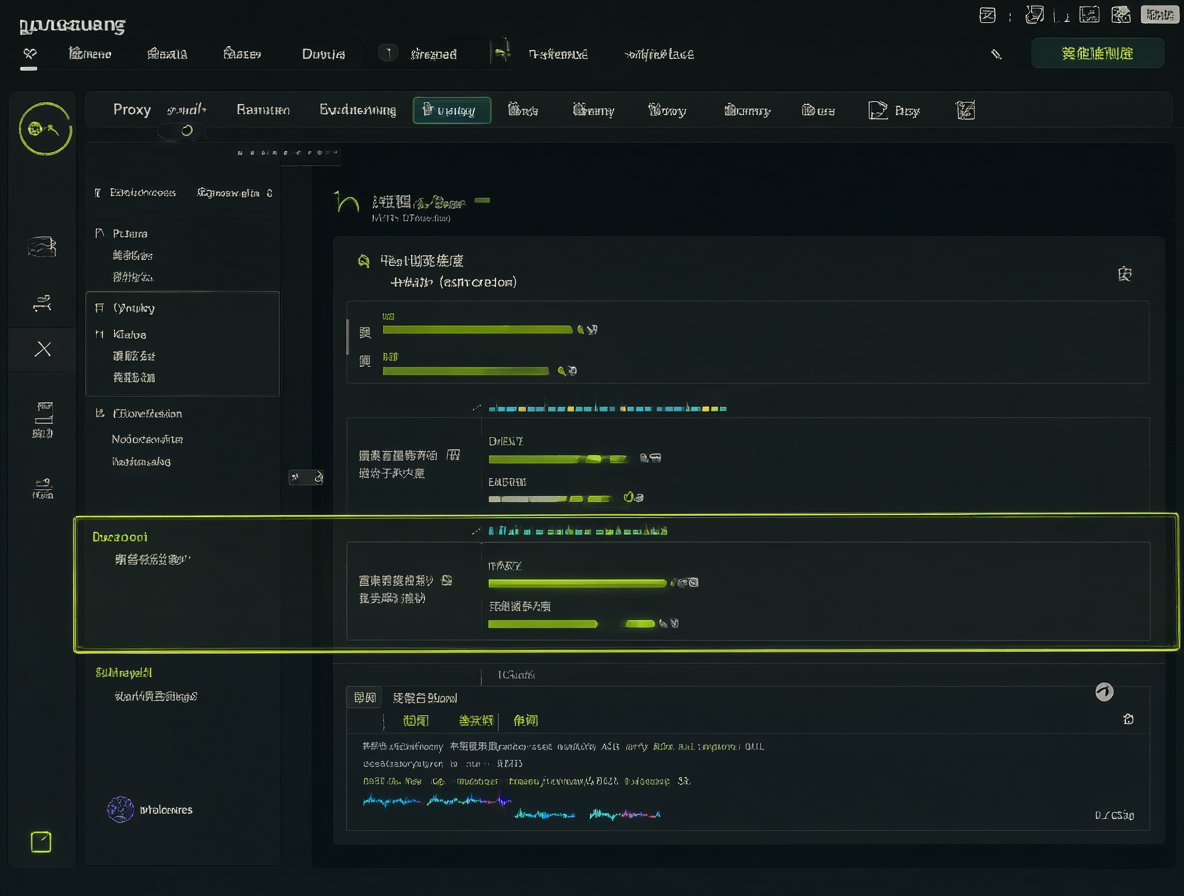Click the Ilemeno menu item
Image resolution: width=1184 pixels, height=896 pixels.
pos(90,54)
